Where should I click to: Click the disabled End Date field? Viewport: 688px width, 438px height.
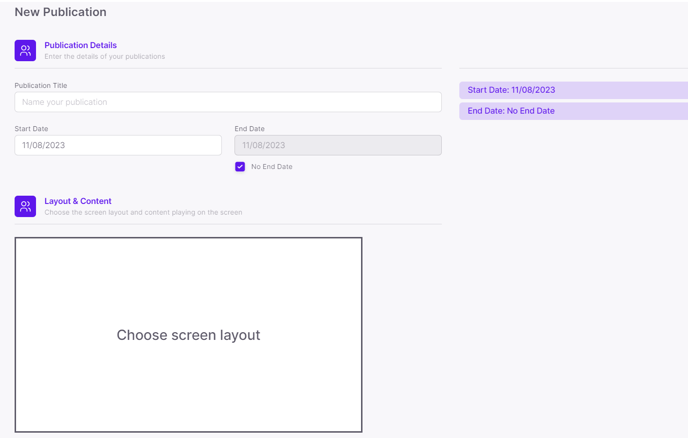click(338, 145)
